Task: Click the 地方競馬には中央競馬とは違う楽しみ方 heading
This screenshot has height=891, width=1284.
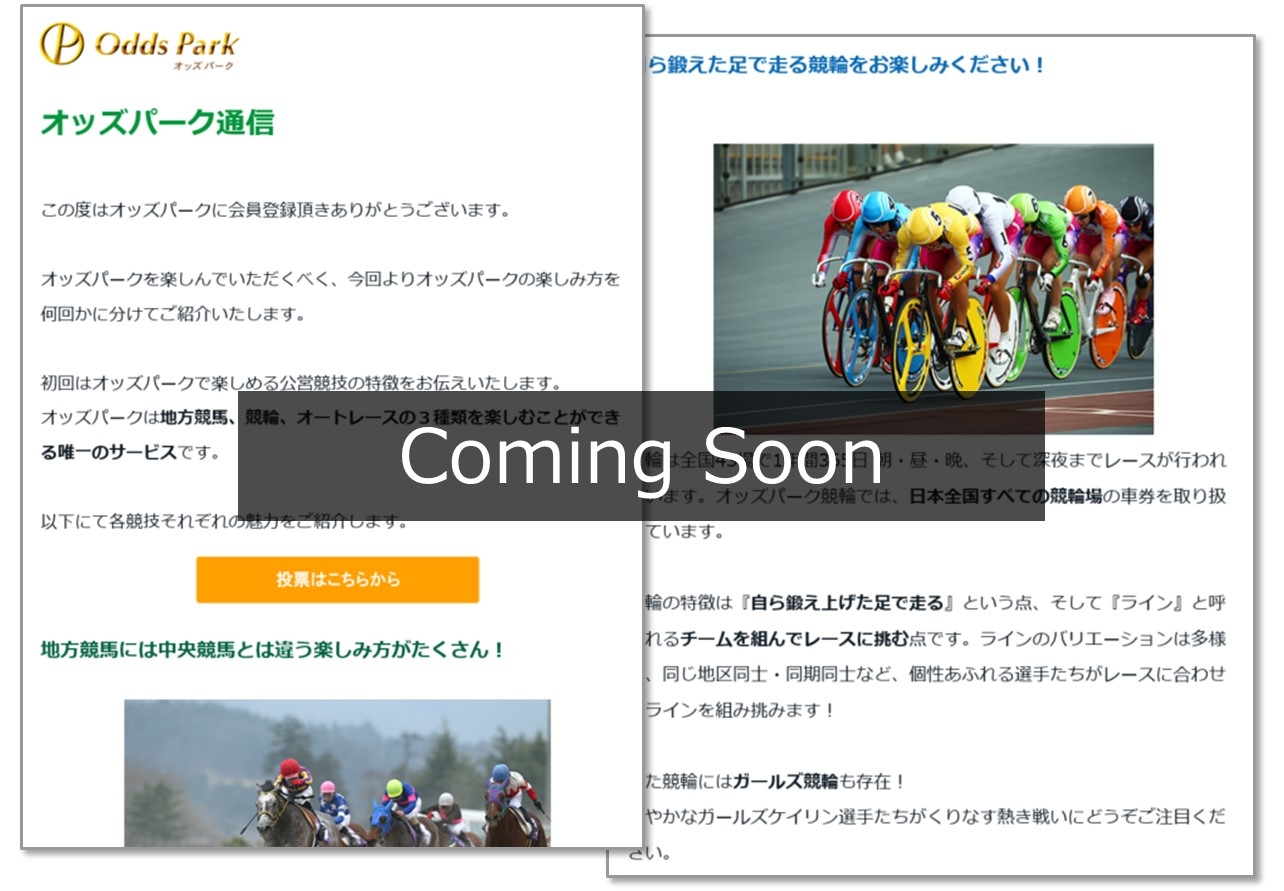Action: 272,650
